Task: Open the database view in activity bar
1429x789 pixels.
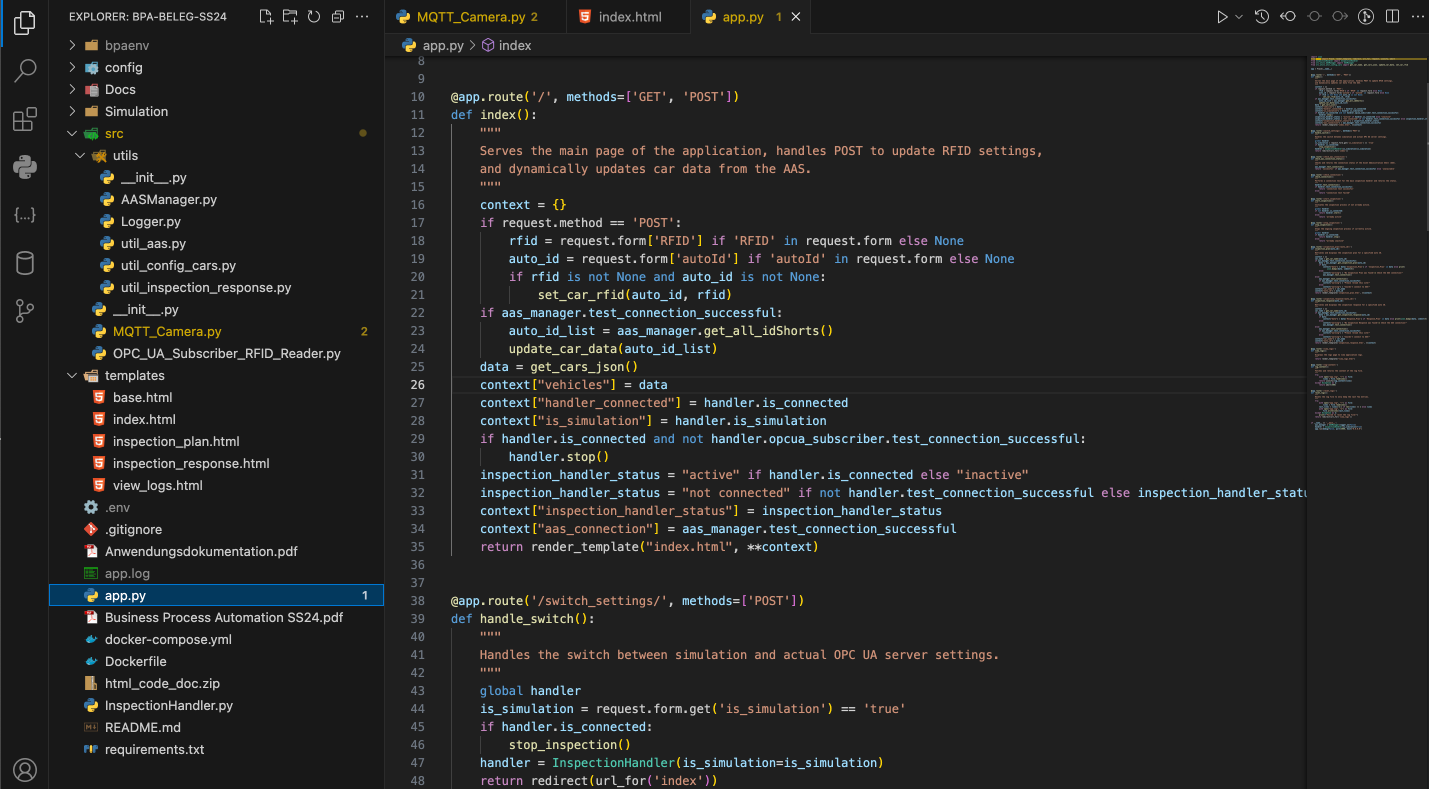Action: click(x=25, y=263)
